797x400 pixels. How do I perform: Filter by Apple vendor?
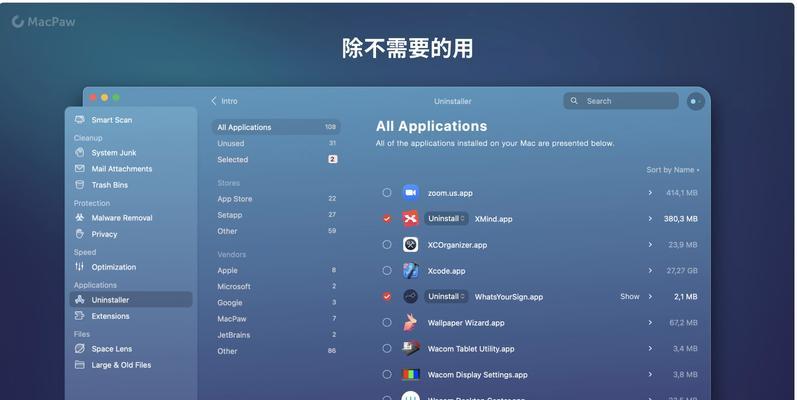276,270
